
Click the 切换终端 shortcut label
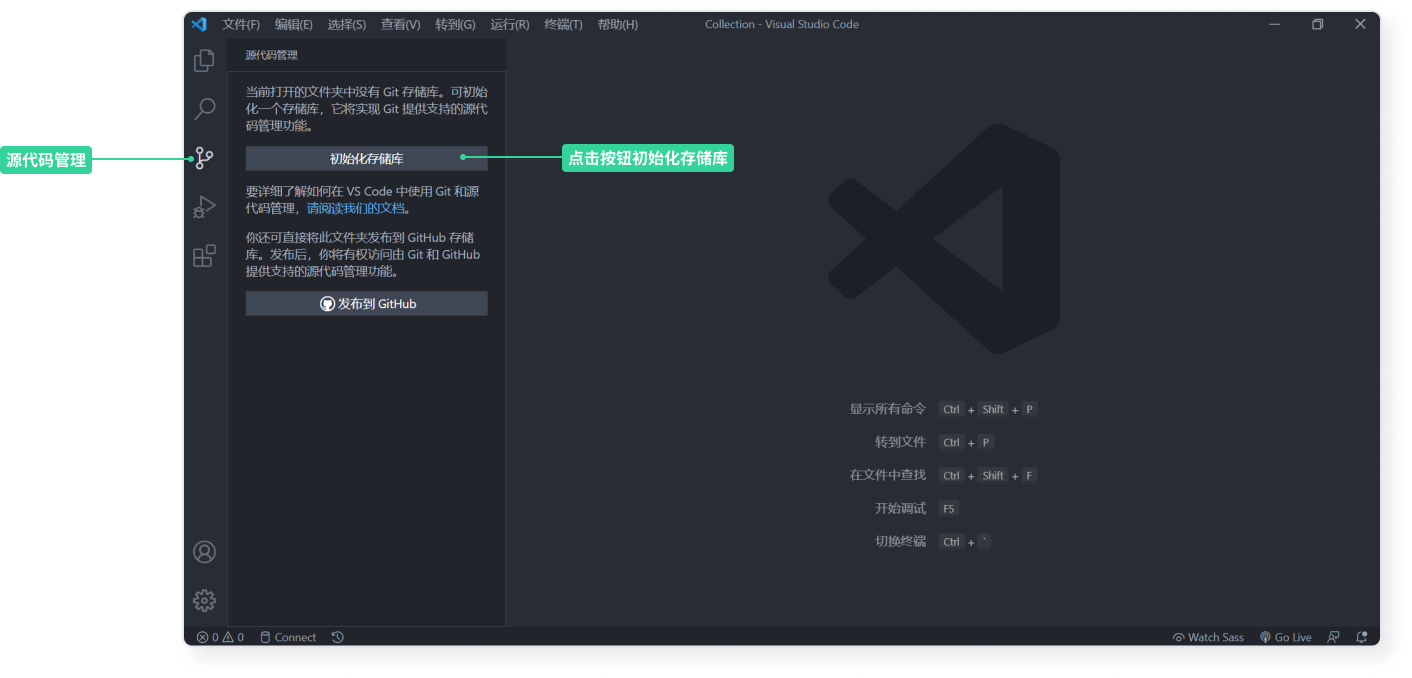(x=901, y=541)
